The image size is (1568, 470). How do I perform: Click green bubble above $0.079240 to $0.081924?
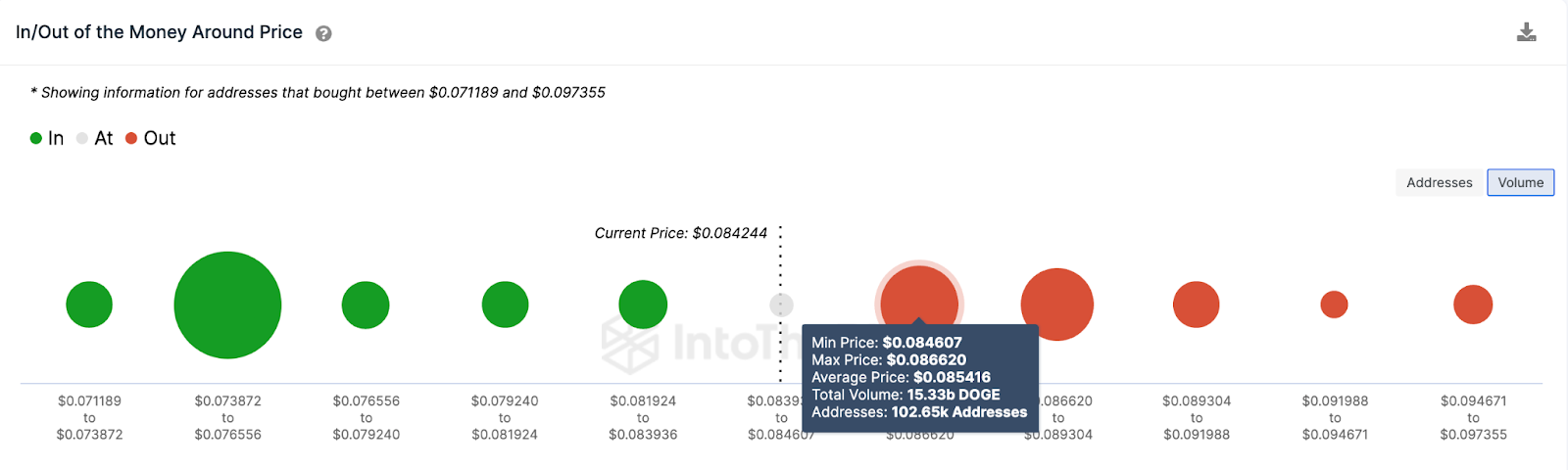[x=505, y=305]
